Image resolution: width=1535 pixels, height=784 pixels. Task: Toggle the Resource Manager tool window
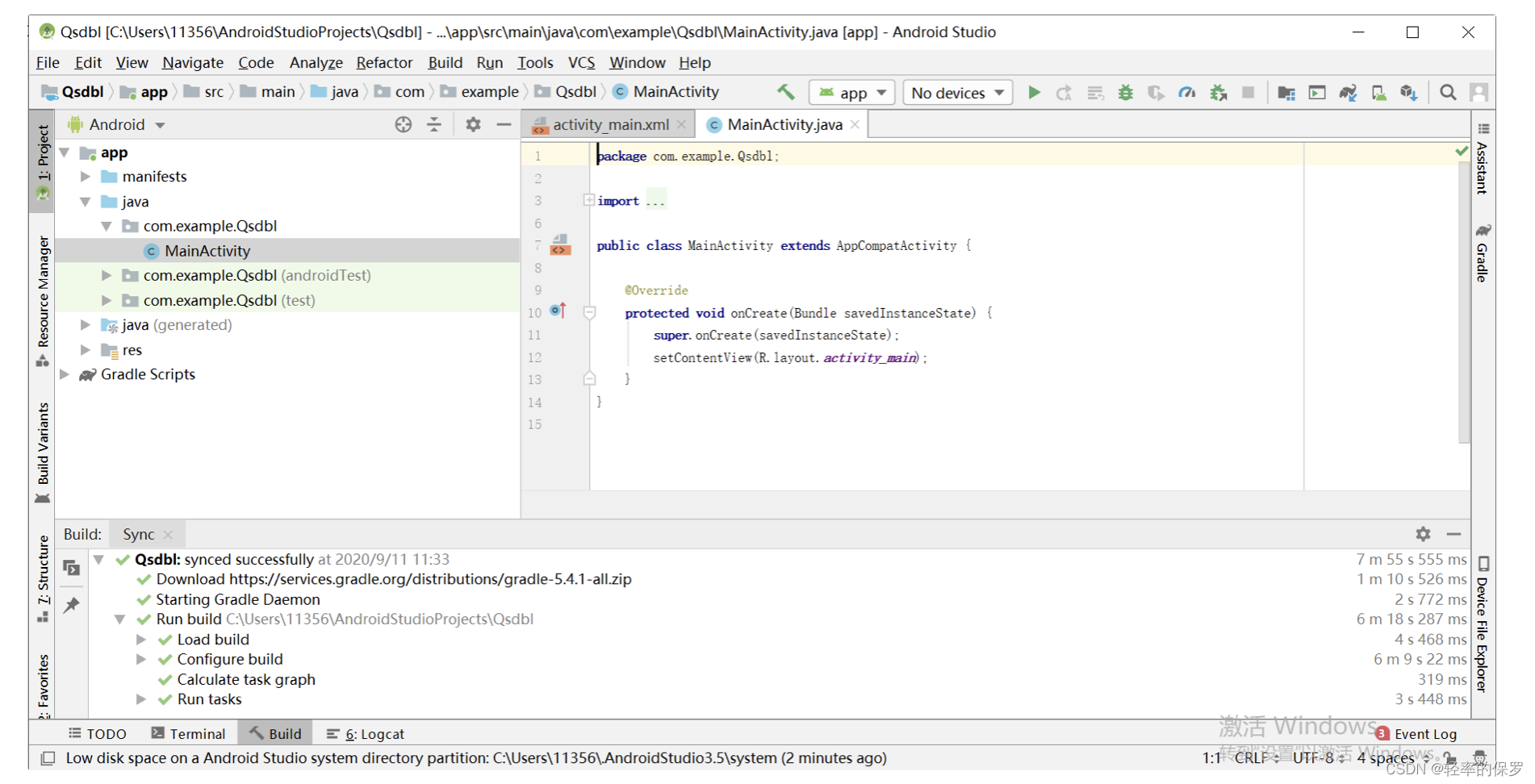tap(43, 301)
